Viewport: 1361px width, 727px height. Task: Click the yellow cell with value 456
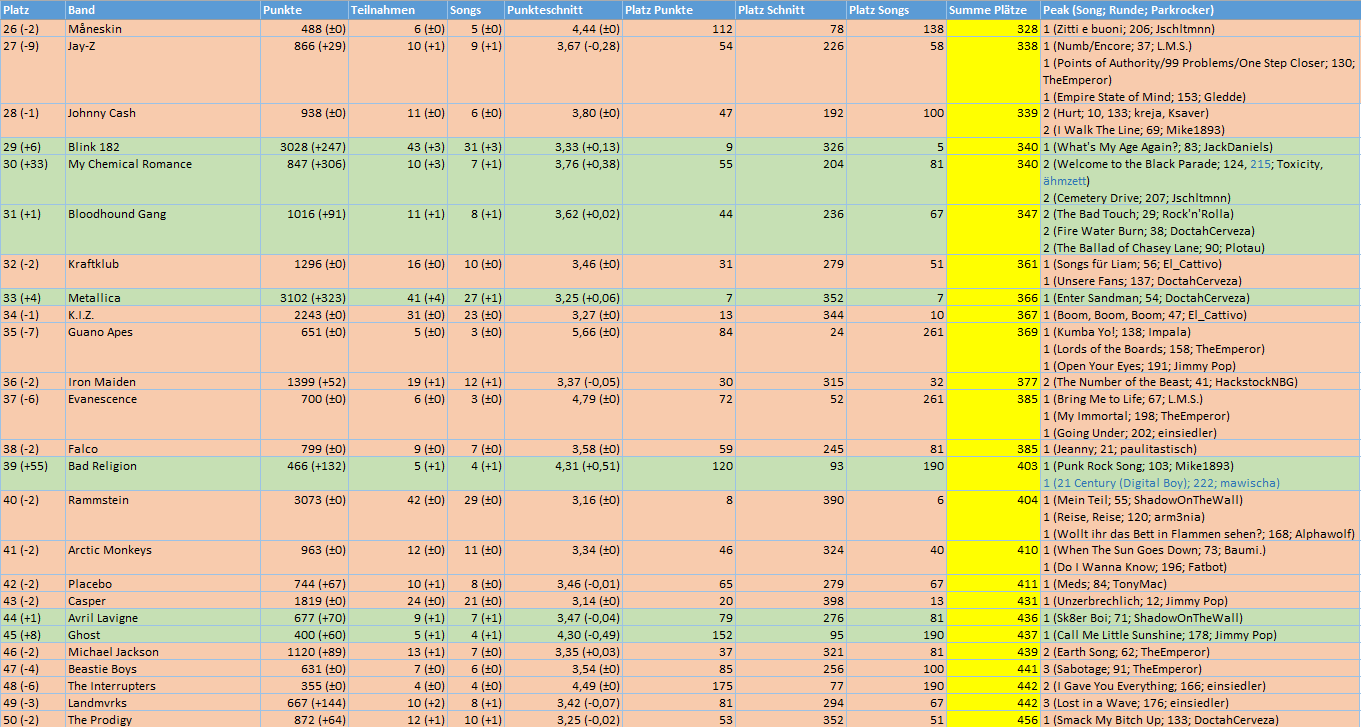[993, 720]
